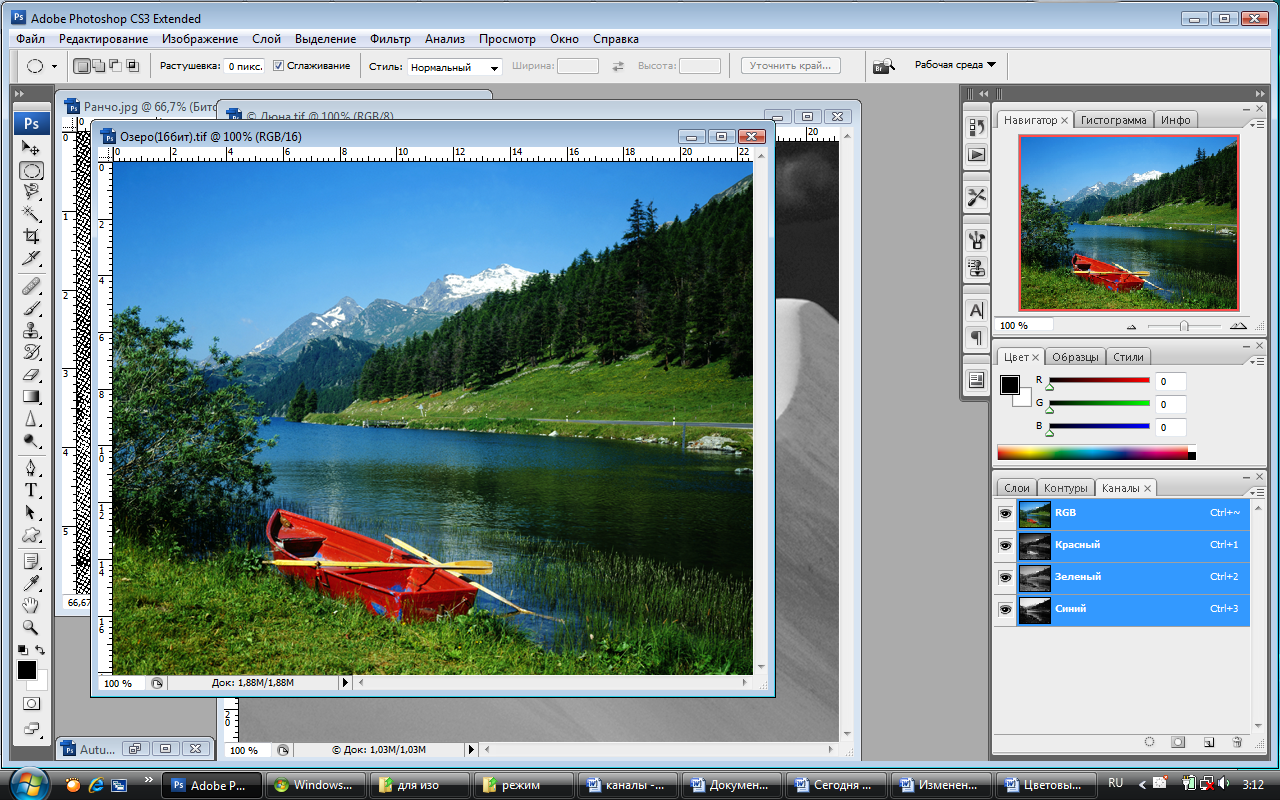Choose Add to selection mode button
Screen dimensions: 1280x800
tap(99, 66)
